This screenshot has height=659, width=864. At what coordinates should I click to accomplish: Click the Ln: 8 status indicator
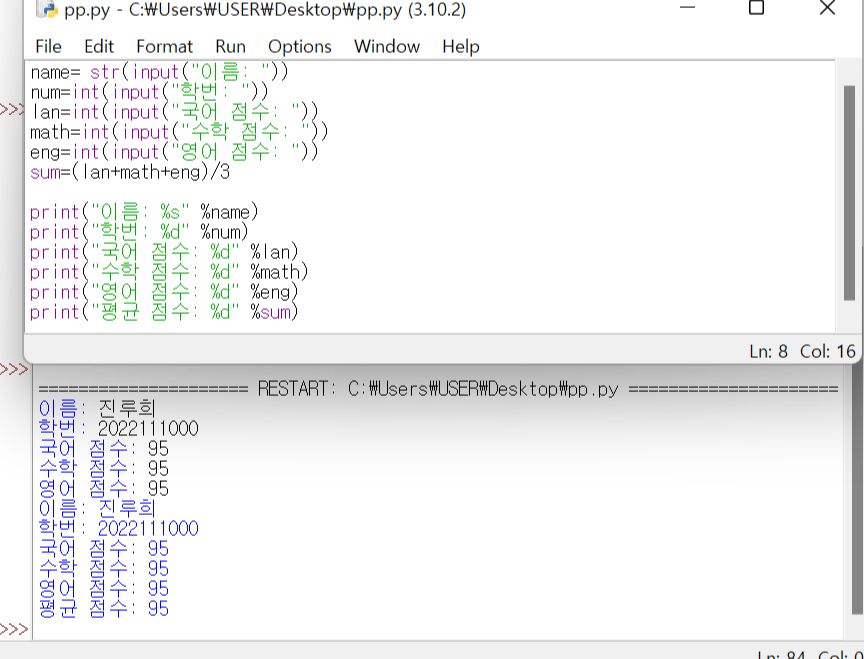tap(768, 351)
